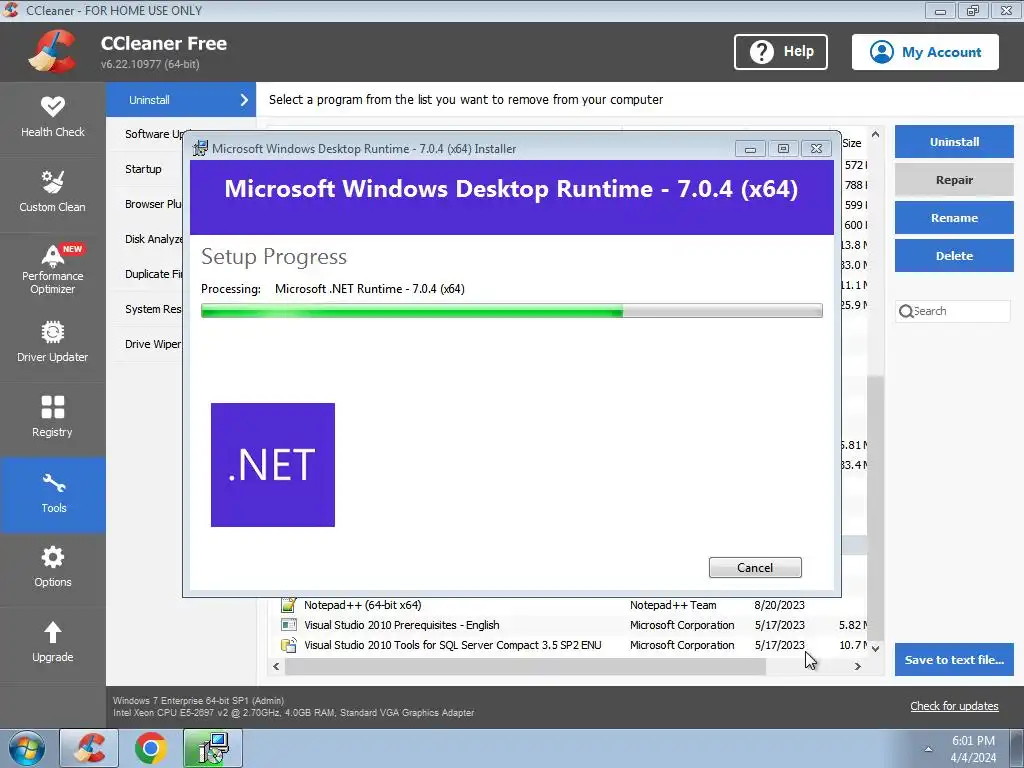
Task: Click the .NET logo in installer
Action: (273, 465)
